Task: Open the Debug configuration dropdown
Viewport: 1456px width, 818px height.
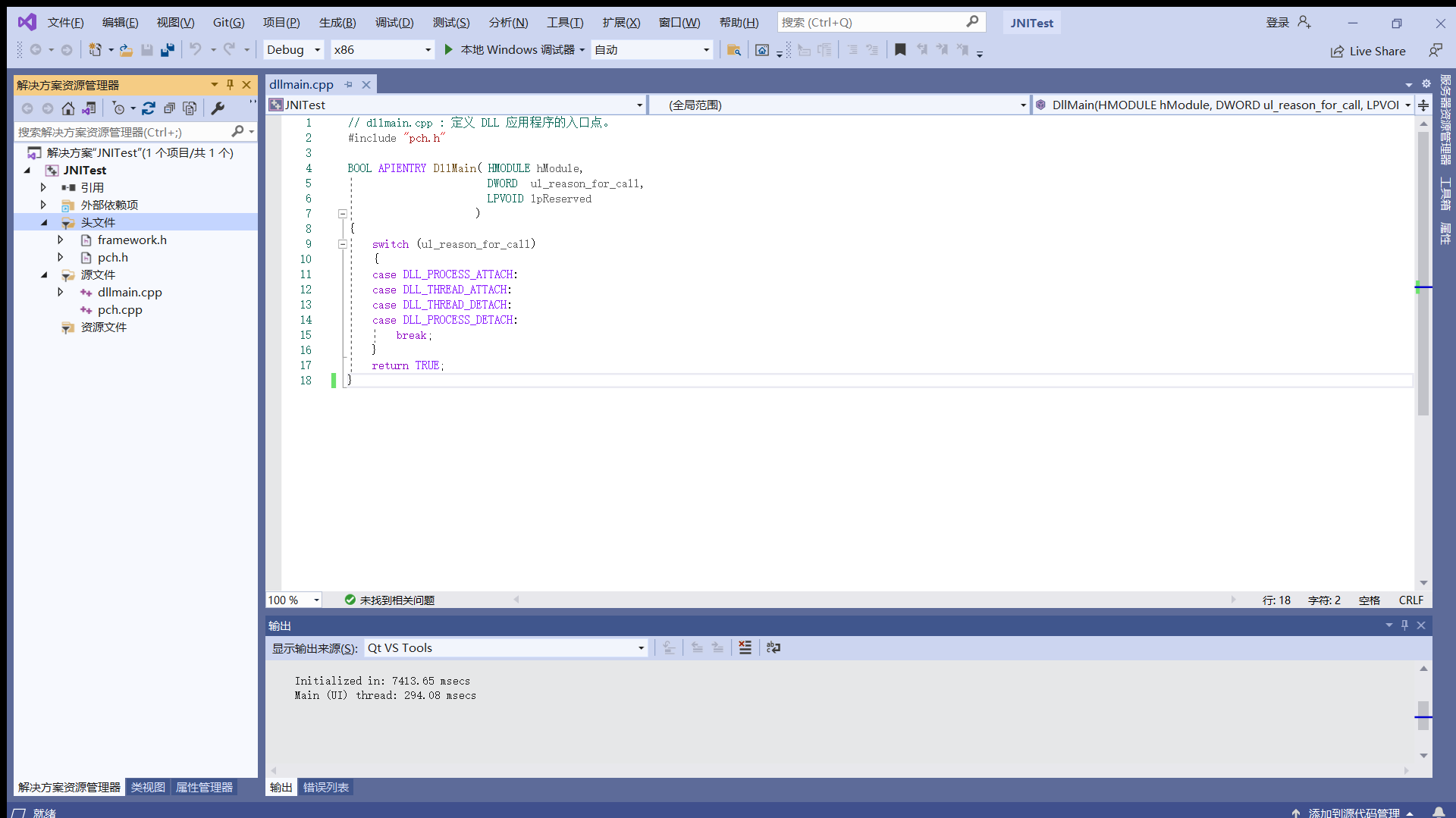Action: (293, 50)
